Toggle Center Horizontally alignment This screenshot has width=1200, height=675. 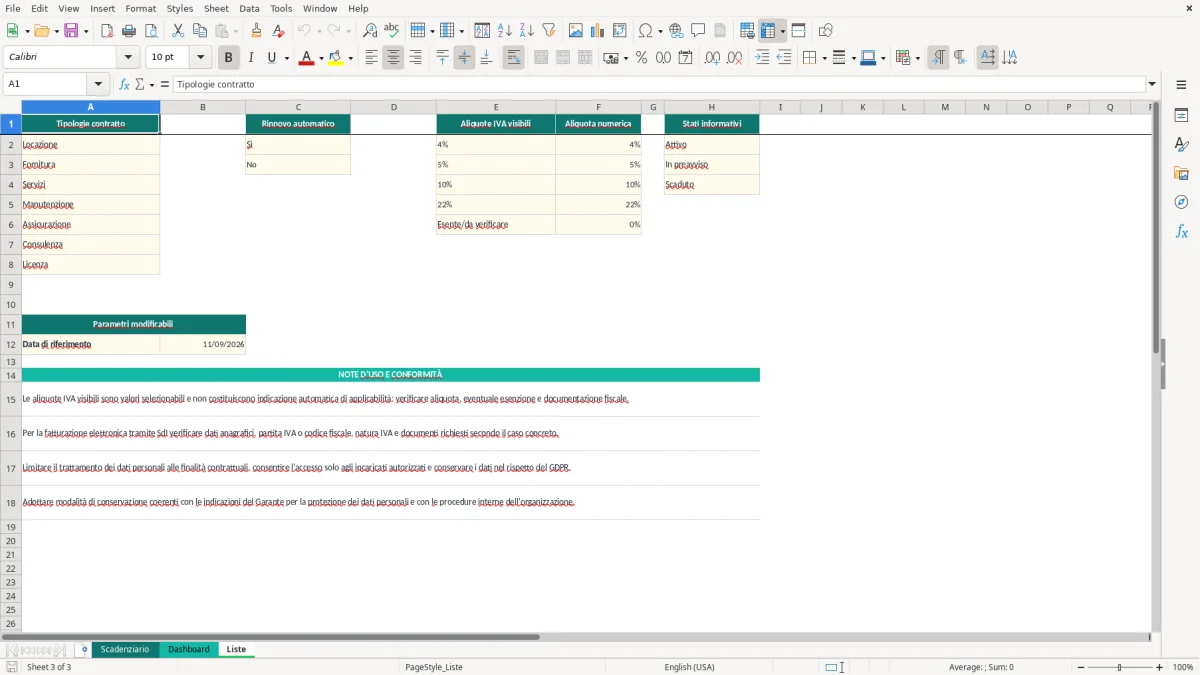coord(393,58)
